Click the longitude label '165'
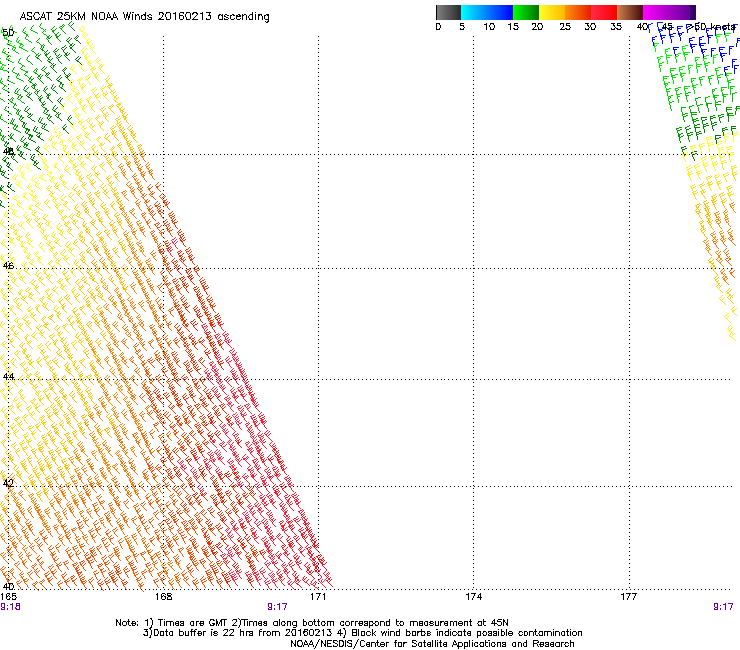 tap(8, 597)
